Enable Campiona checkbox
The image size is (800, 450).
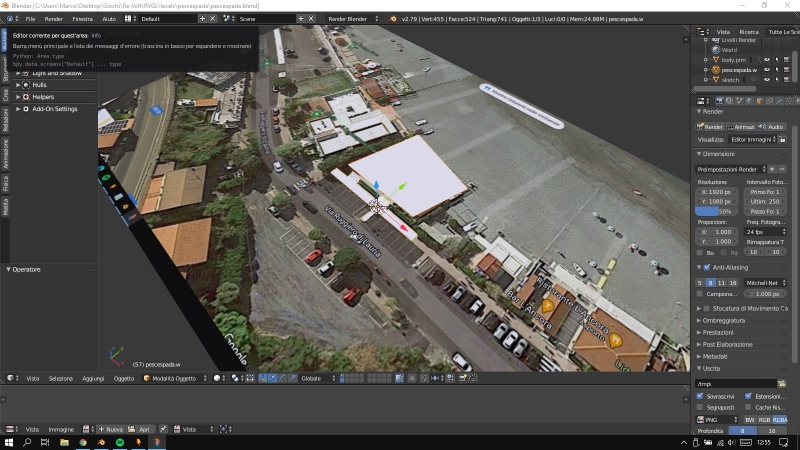pos(699,294)
